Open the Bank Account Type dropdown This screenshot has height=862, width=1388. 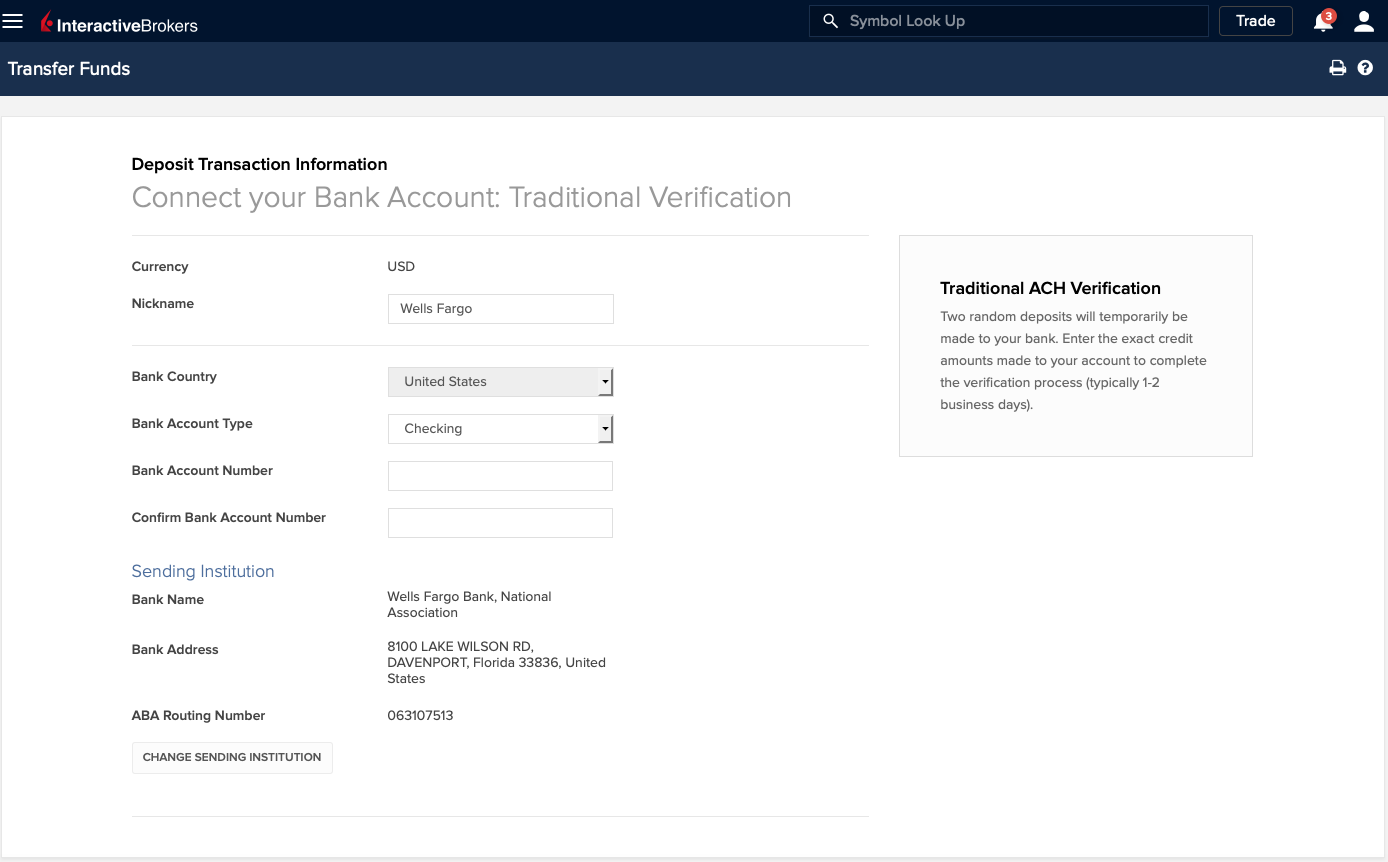[500, 429]
